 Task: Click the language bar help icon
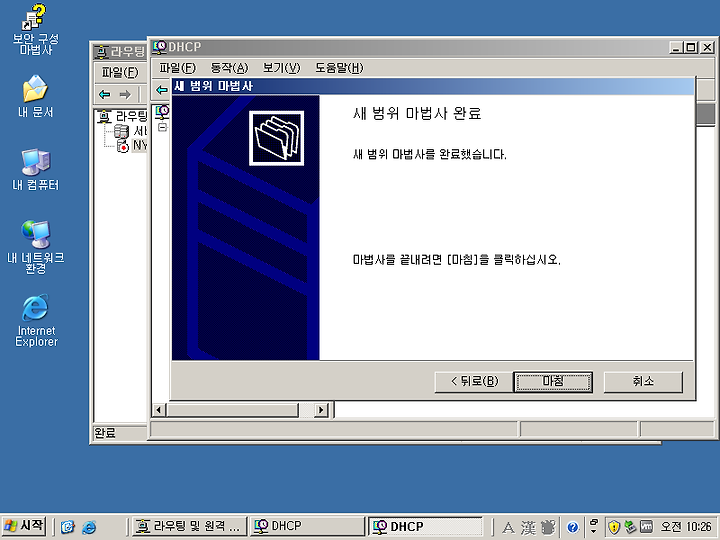tap(572, 528)
